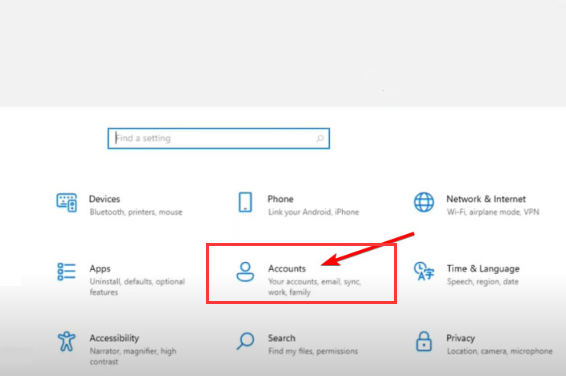This screenshot has width=566, height=376.
Task: Open the Network & Internet globe icon
Action: pyautogui.click(x=424, y=202)
